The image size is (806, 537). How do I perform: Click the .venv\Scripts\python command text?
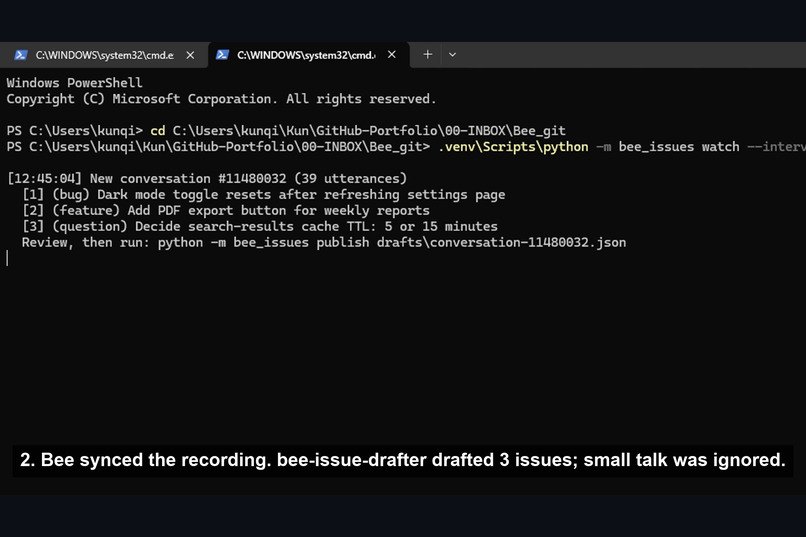(x=513, y=147)
